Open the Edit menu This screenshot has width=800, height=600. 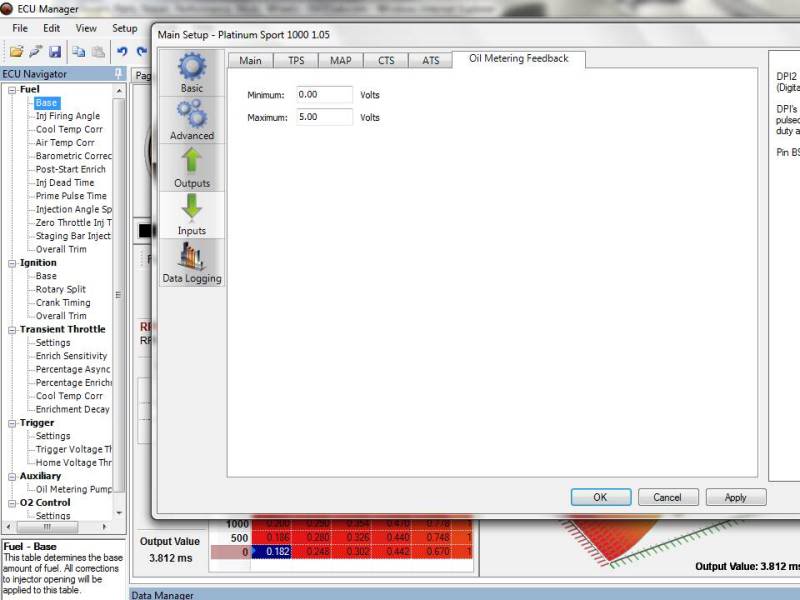52,29
